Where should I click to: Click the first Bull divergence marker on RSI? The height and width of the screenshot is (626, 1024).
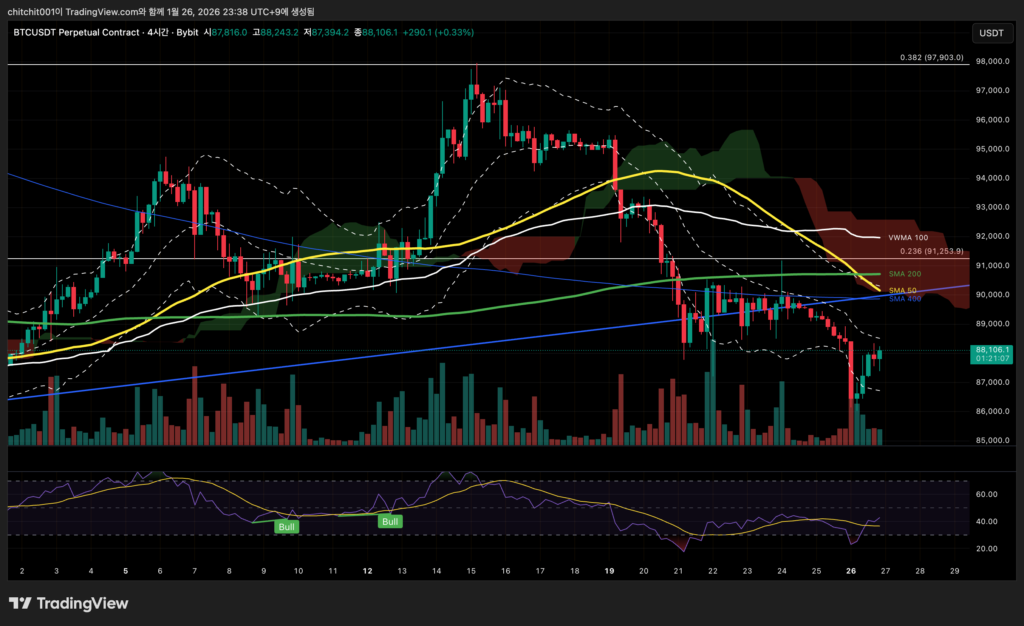point(286,525)
